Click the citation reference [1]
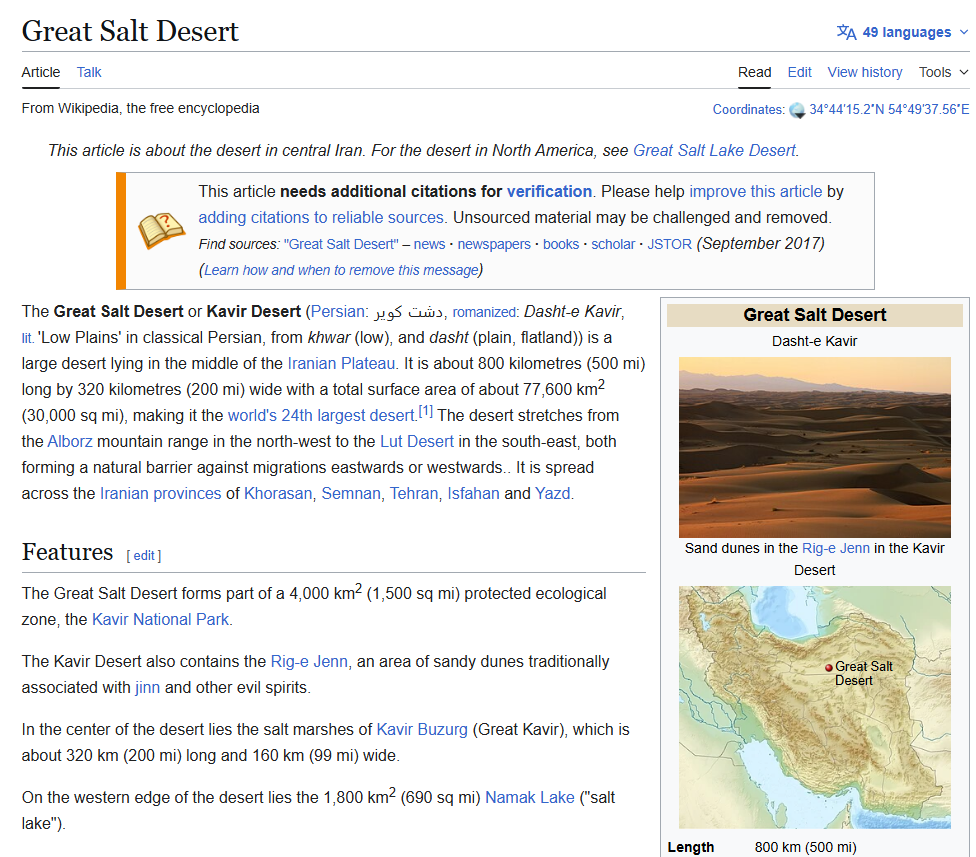Screen dimensions: 976x857 point(425,411)
